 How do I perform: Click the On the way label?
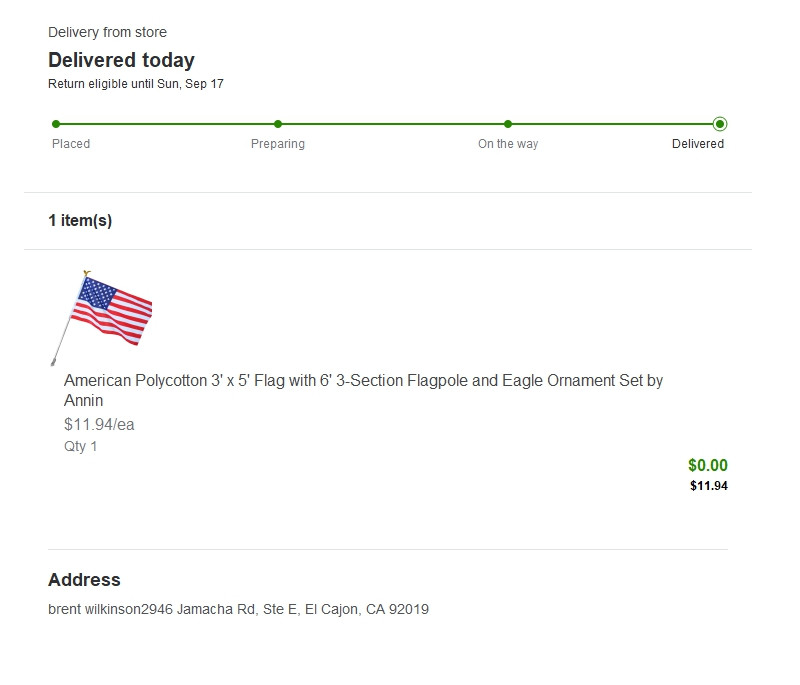[x=508, y=144]
